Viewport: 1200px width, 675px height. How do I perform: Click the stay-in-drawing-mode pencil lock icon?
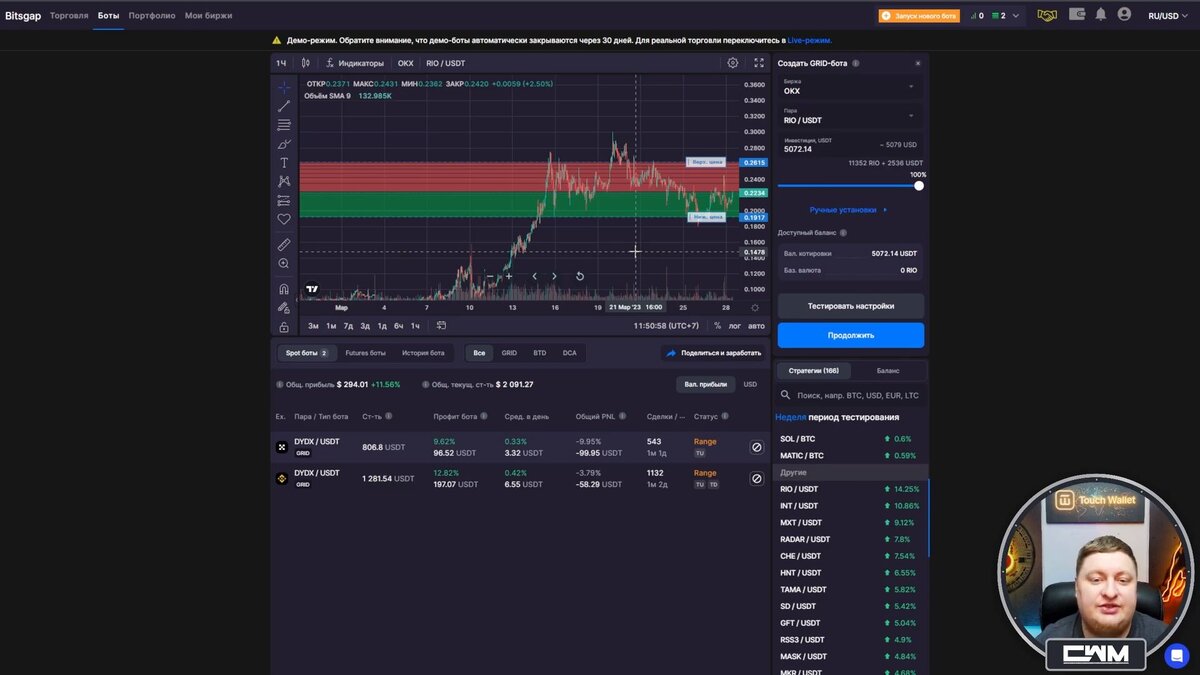click(x=284, y=308)
